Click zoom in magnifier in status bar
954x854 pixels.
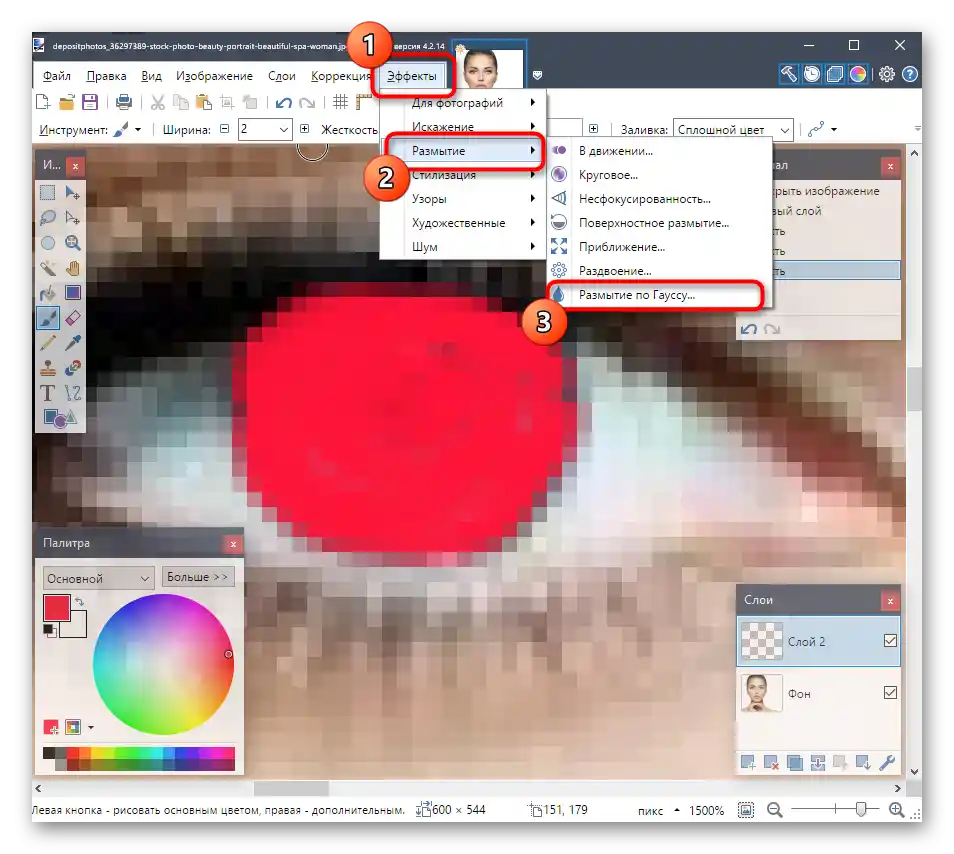coord(896,810)
